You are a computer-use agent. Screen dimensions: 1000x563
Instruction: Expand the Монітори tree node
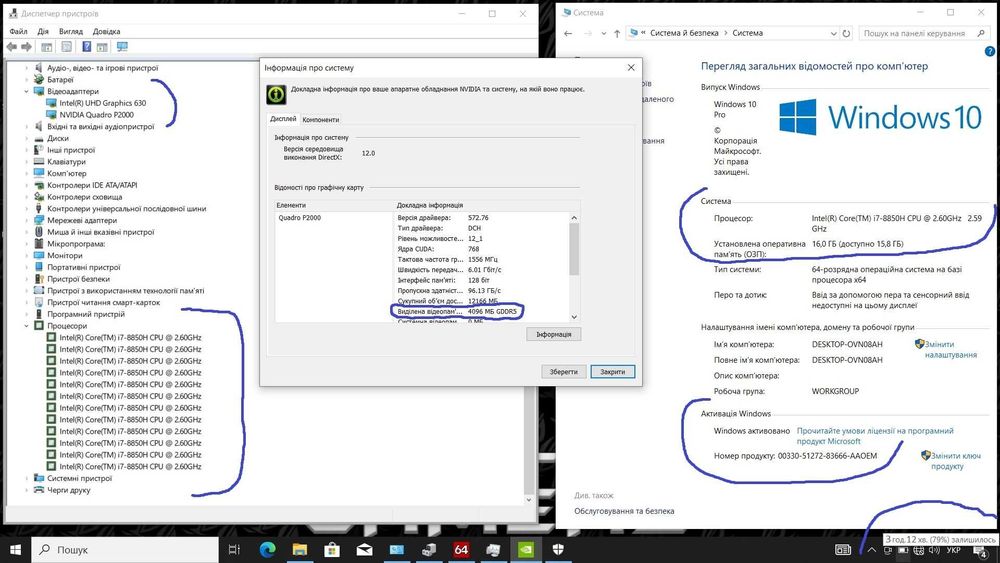pos(27,256)
